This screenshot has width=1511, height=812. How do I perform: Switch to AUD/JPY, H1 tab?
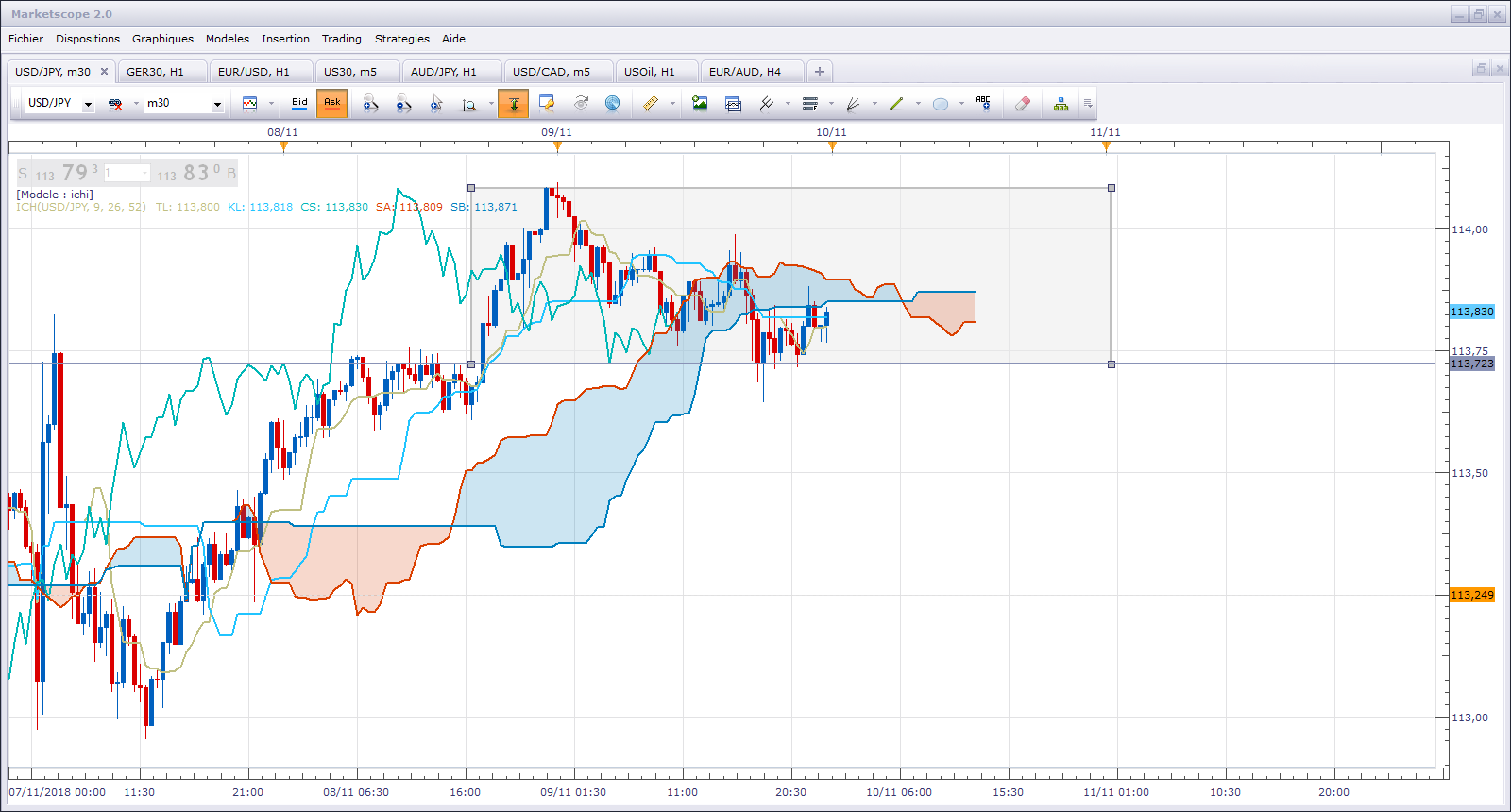(x=451, y=72)
